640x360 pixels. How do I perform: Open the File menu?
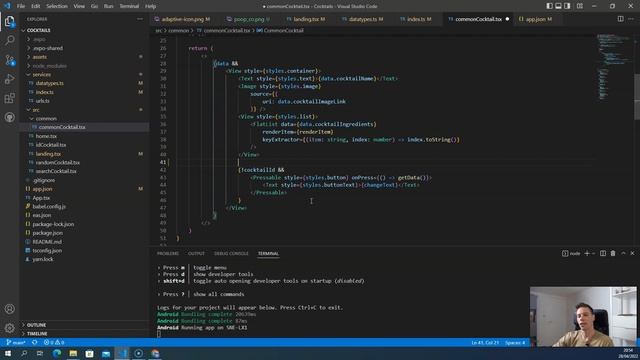pyautogui.click(x=21, y=6)
